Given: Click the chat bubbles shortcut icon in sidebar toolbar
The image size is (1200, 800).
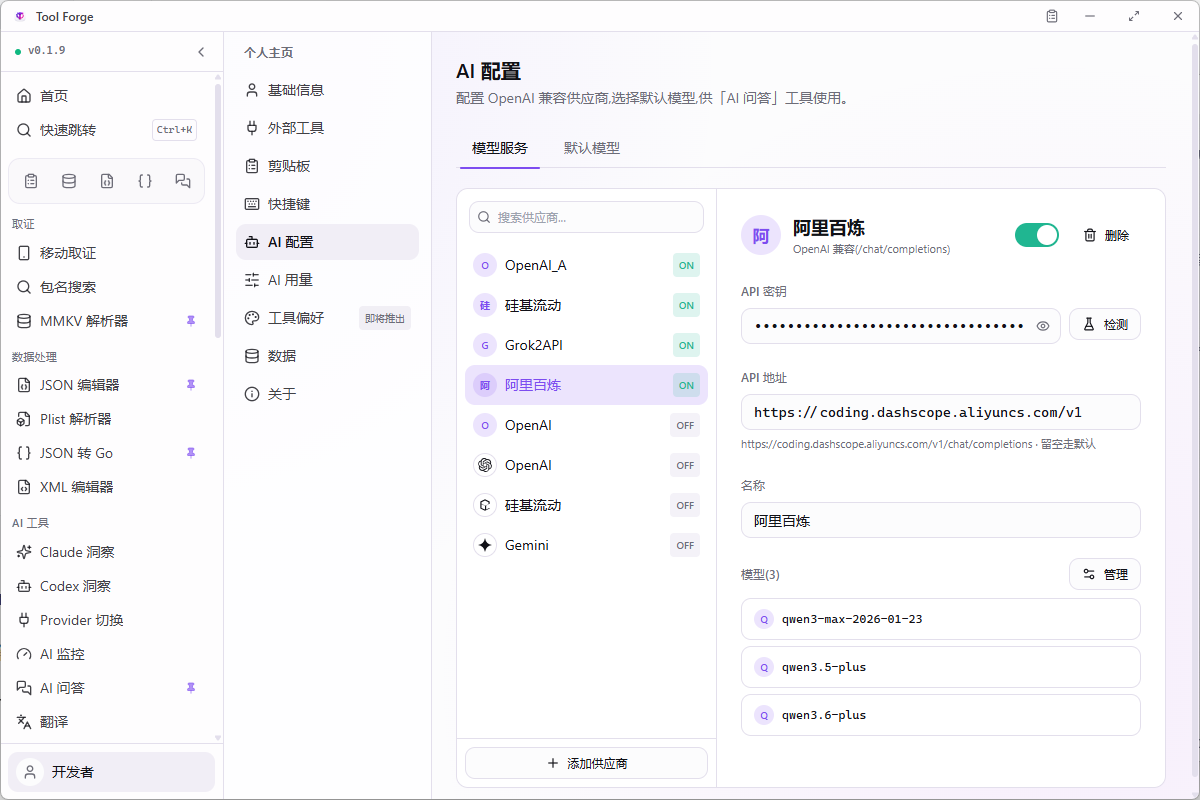Looking at the screenshot, I should (183, 181).
